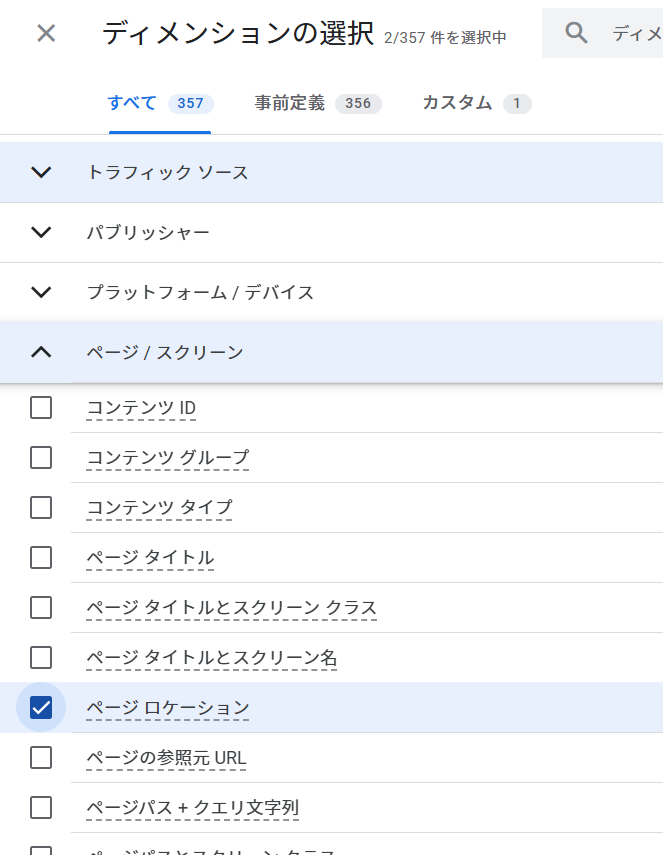The width and height of the screenshot is (663, 855).
Task: Expand プラットフォーム / デバイス category
Action: pos(41,292)
